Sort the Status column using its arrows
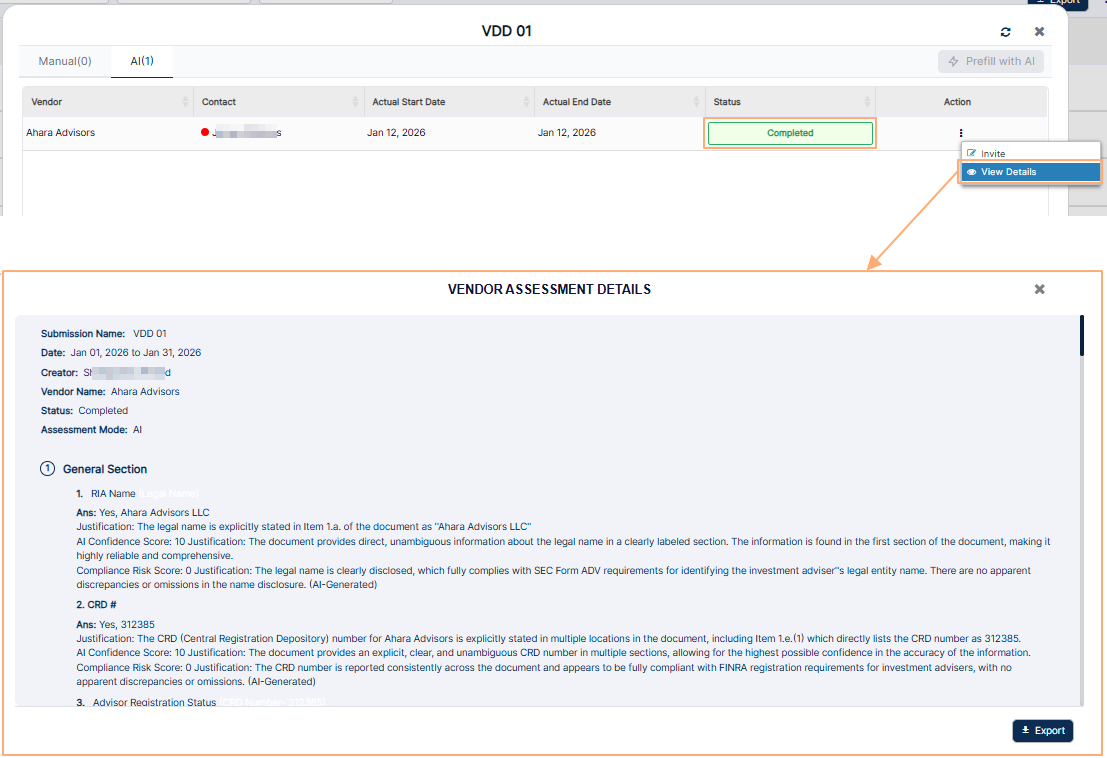Screen dimensions: 1107x758 (x=866, y=102)
